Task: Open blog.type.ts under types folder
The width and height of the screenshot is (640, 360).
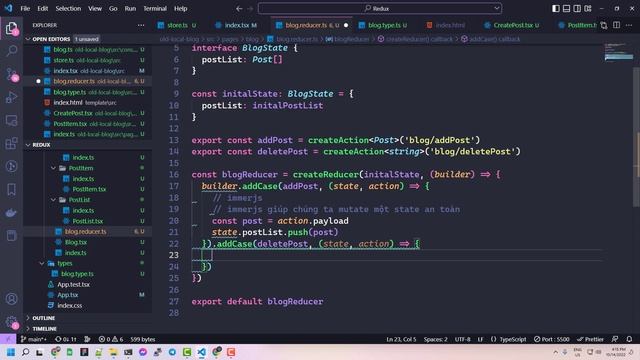Action: tap(77, 274)
